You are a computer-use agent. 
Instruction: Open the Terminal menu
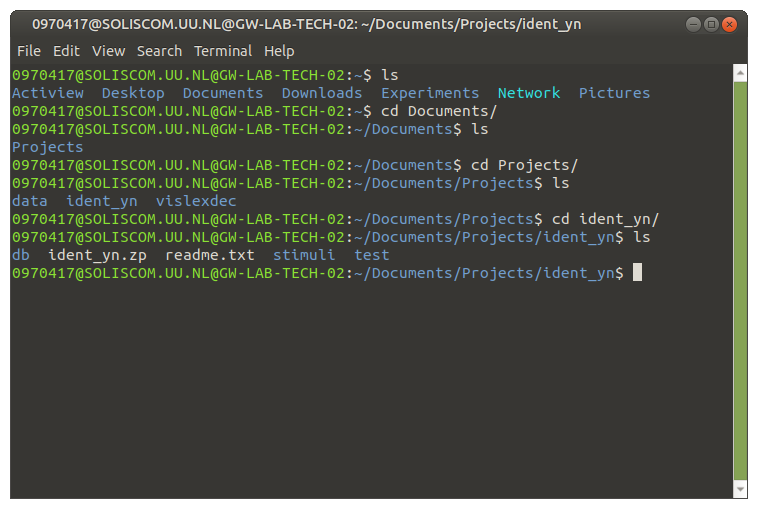pos(222,51)
